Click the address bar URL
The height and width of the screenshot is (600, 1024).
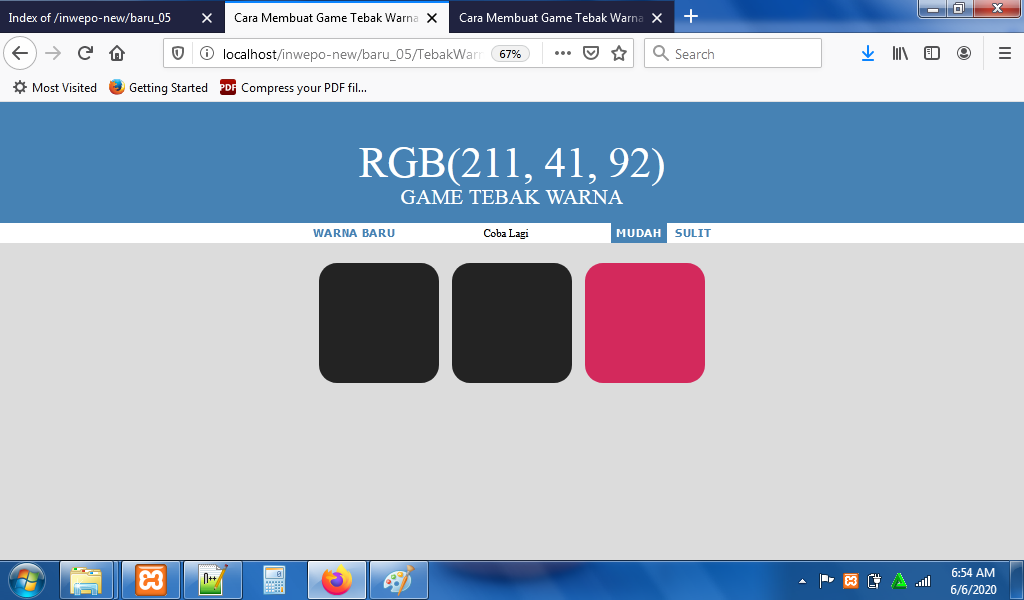point(351,54)
